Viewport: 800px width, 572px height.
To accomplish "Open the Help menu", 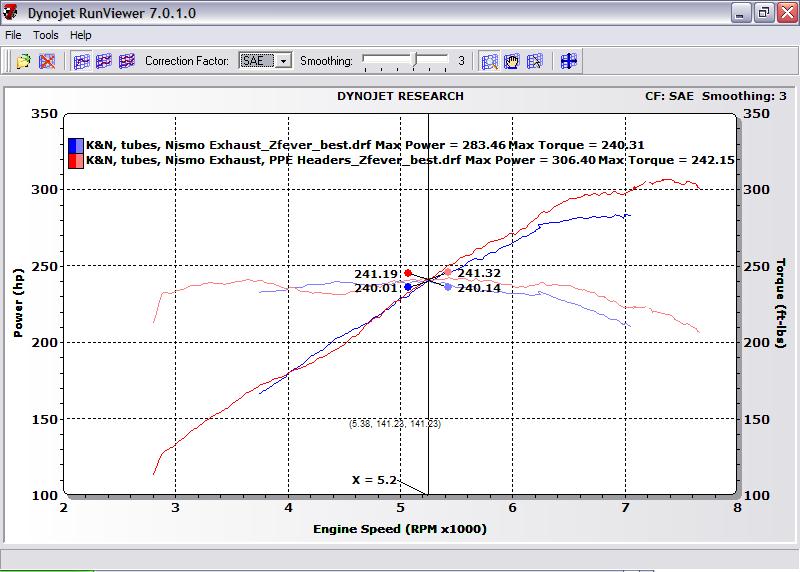I will (x=81, y=35).
